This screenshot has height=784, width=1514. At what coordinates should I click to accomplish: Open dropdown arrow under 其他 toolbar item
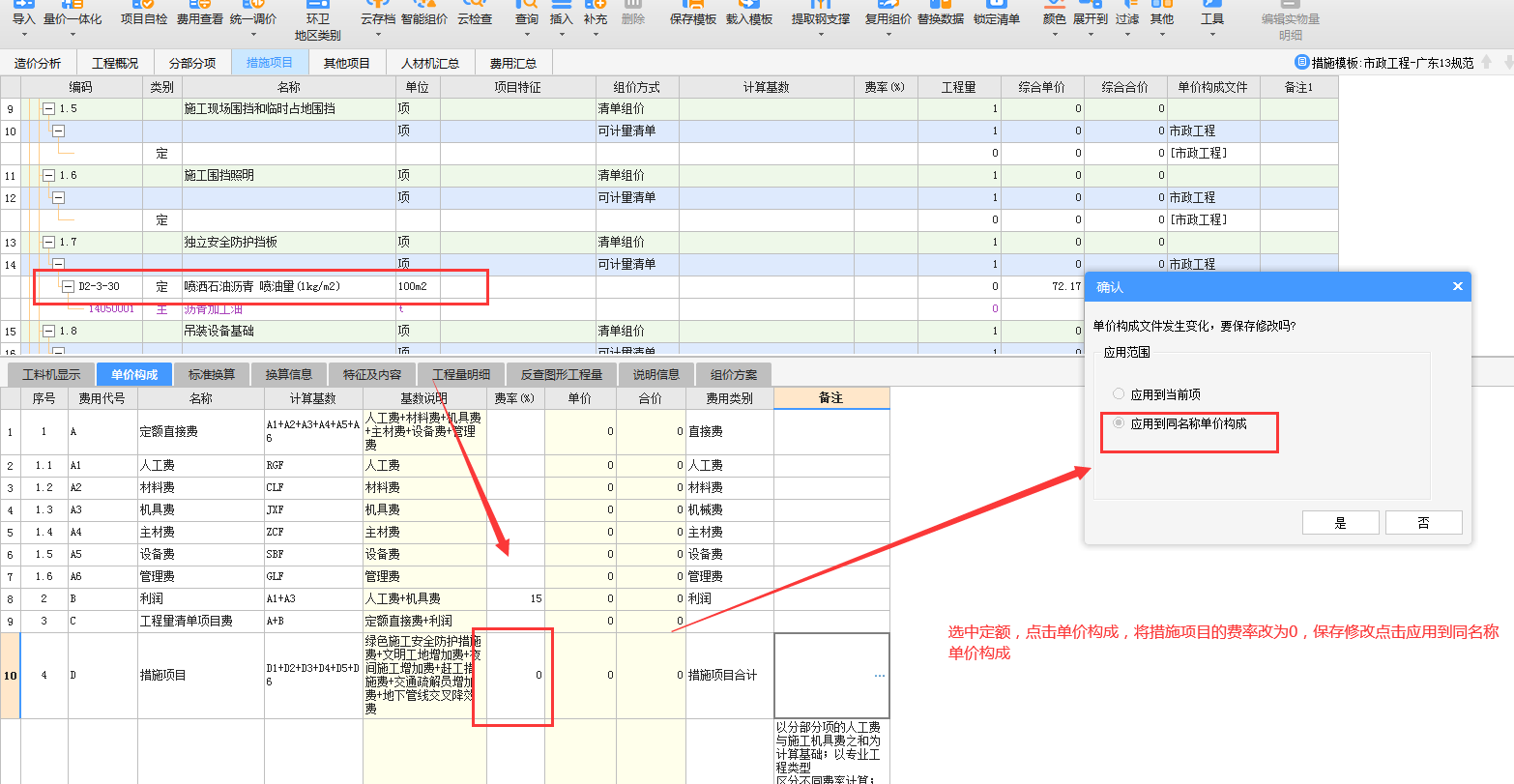[x=1162, y=35]
